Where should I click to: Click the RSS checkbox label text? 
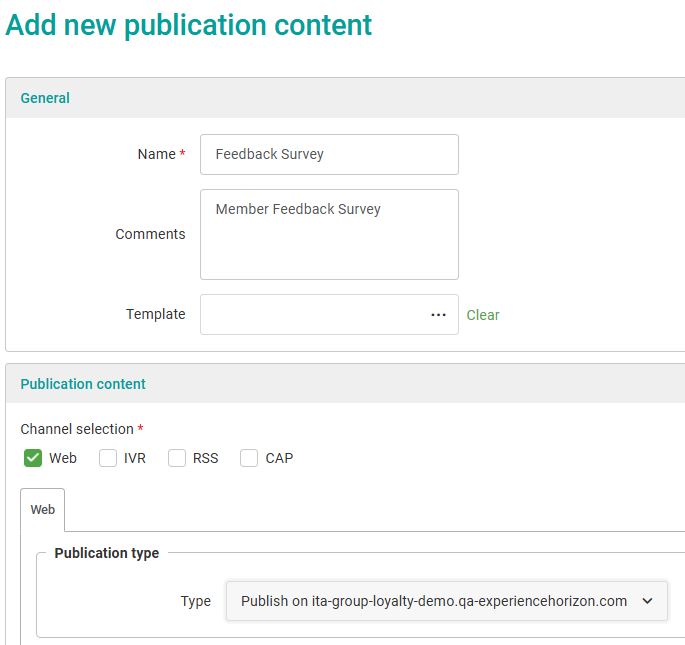(205, 458)
